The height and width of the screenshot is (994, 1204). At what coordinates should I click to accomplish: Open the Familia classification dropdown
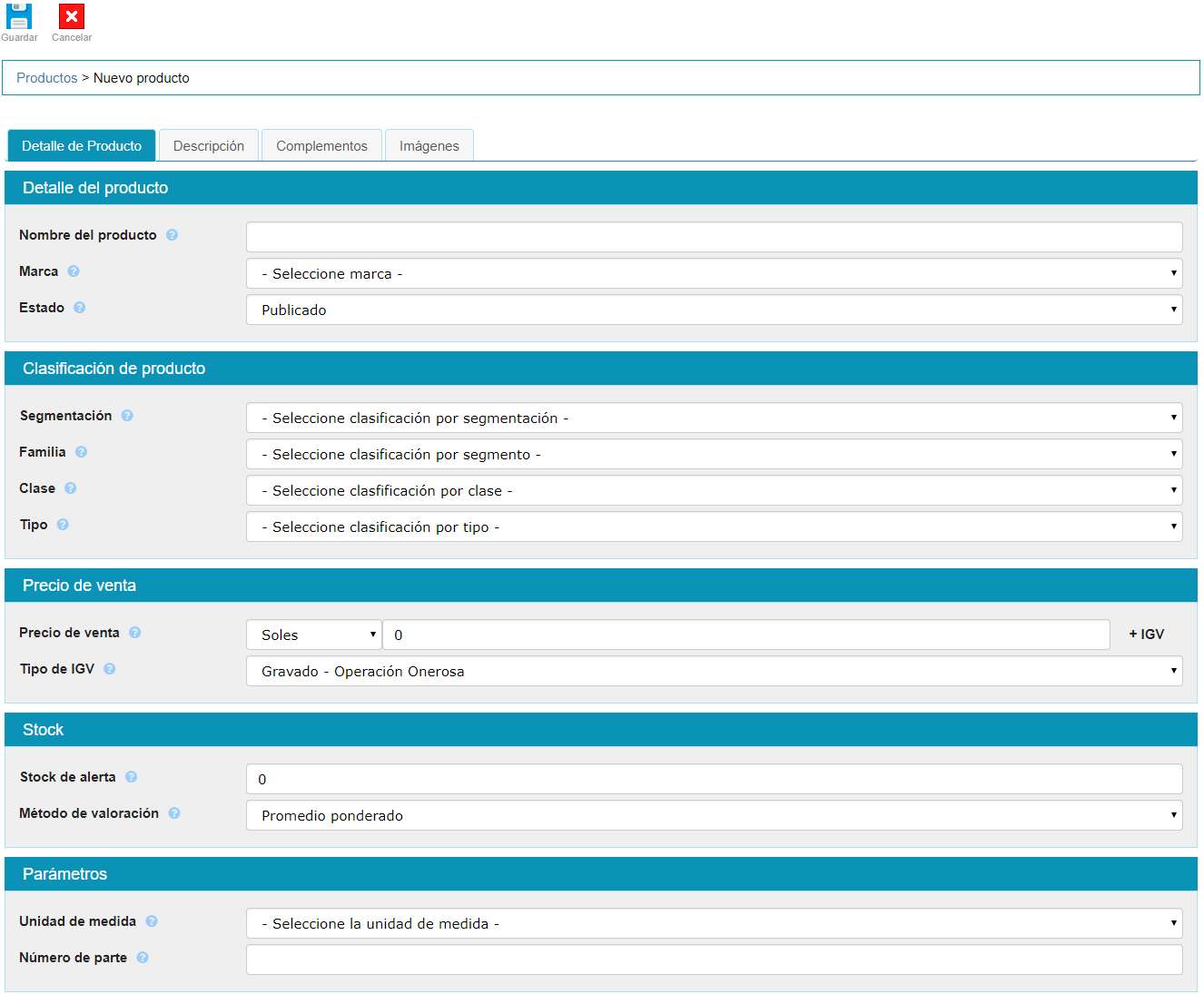click(714, 454)
